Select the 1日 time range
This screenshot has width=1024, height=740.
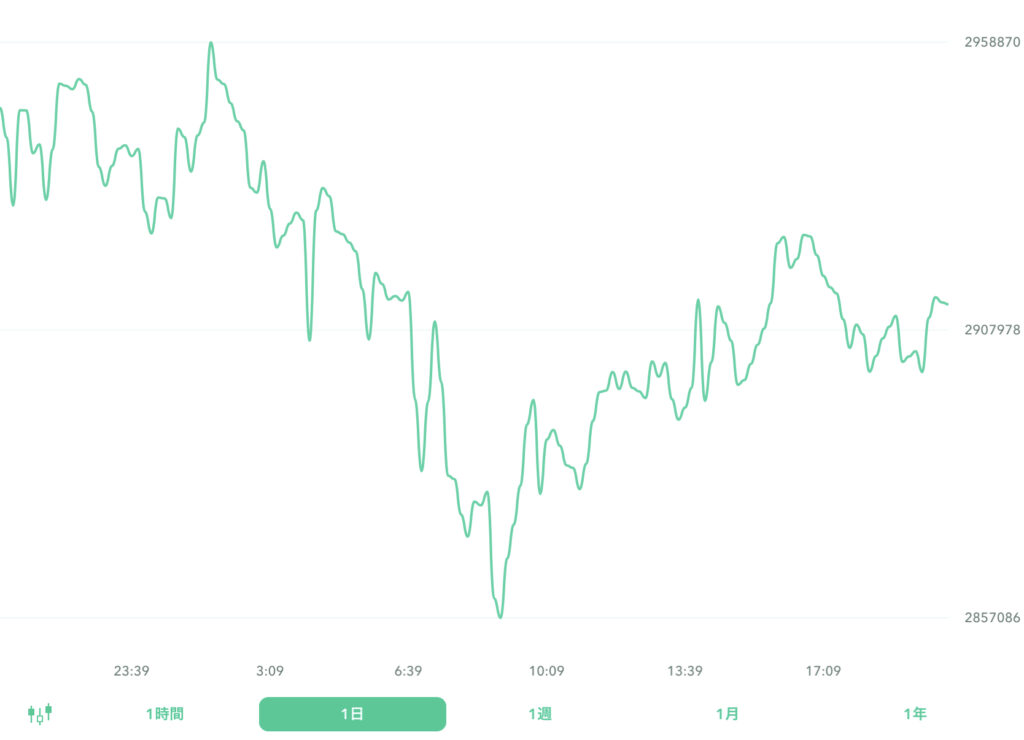352,714
